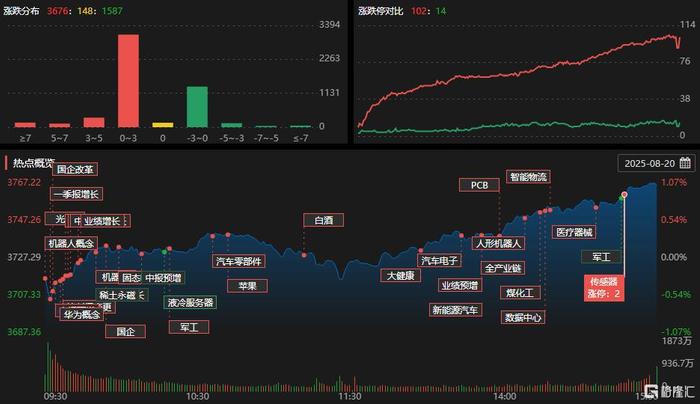The width and height of the screenshot is (700, 404).
Task: Open the calendar icon beside 2025-08-20
Action: [x=685, y=163]
